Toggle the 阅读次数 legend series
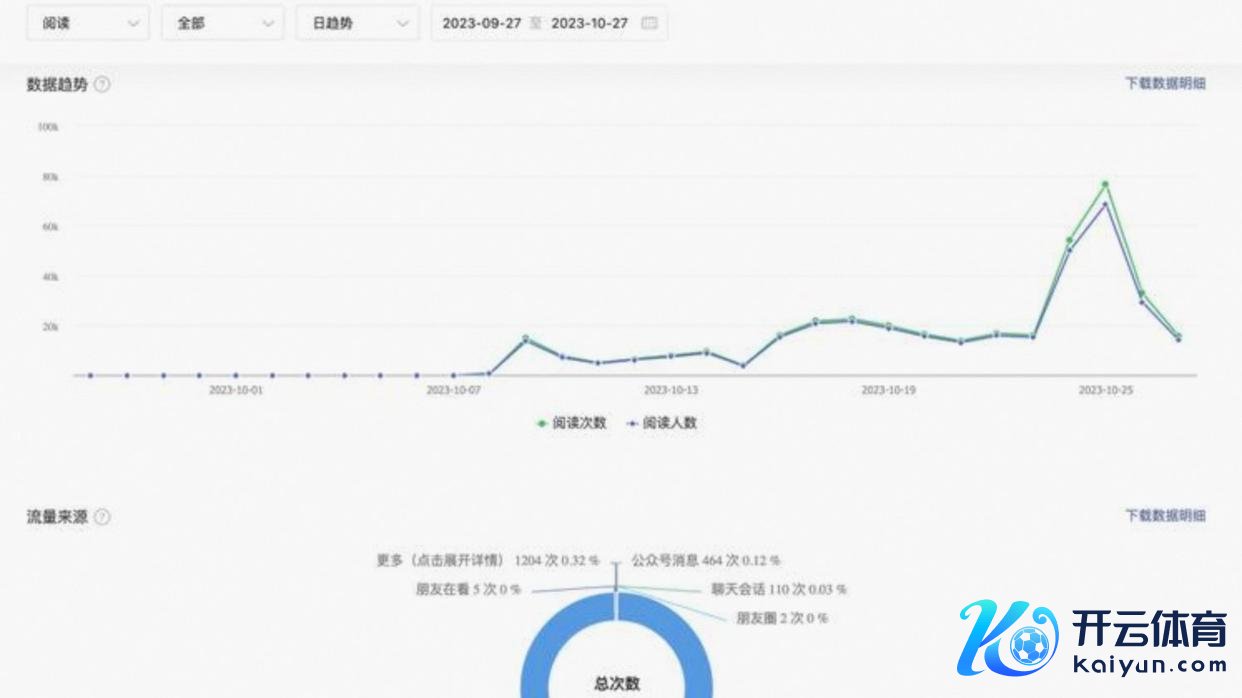Viewport: 1242px width, 698px height. tap(572, 423)
